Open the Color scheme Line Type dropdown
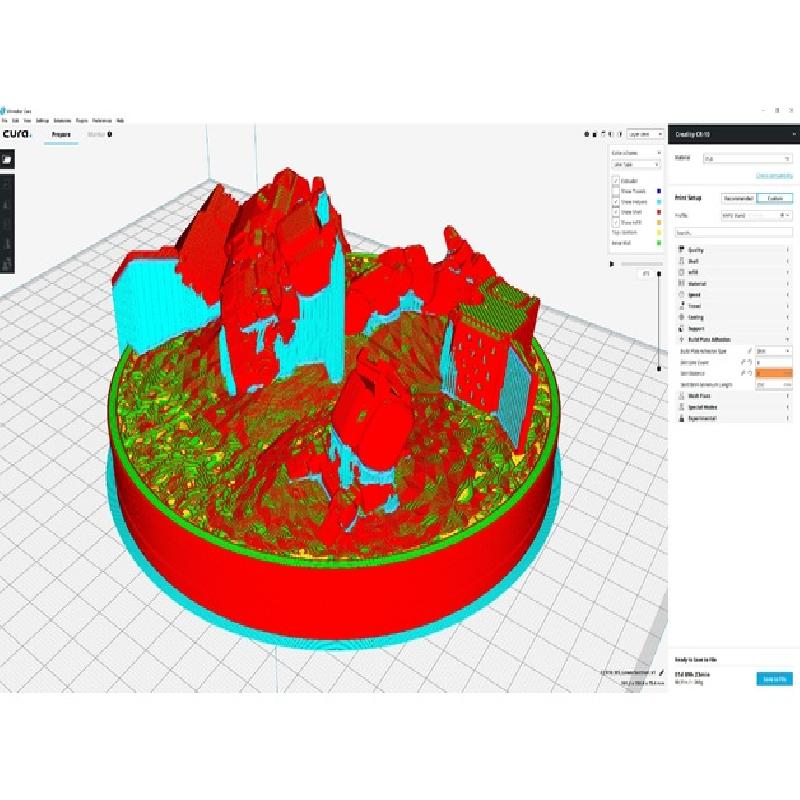 [636, 164]
